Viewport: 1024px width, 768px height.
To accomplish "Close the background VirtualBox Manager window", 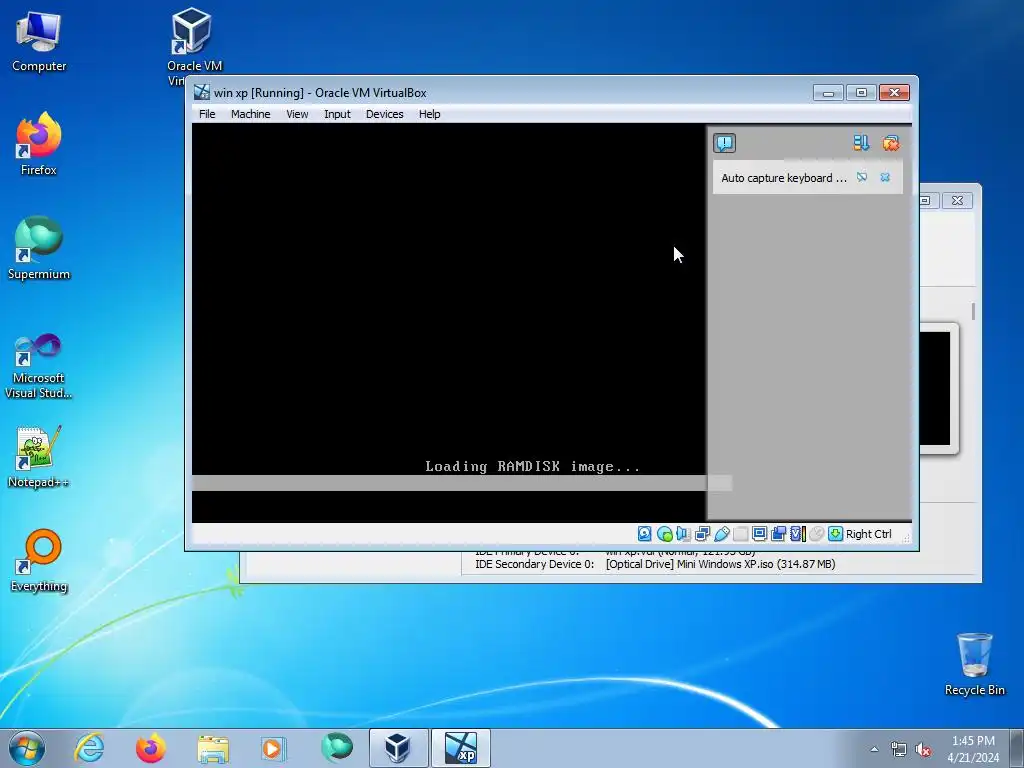I will click(957, 200).
